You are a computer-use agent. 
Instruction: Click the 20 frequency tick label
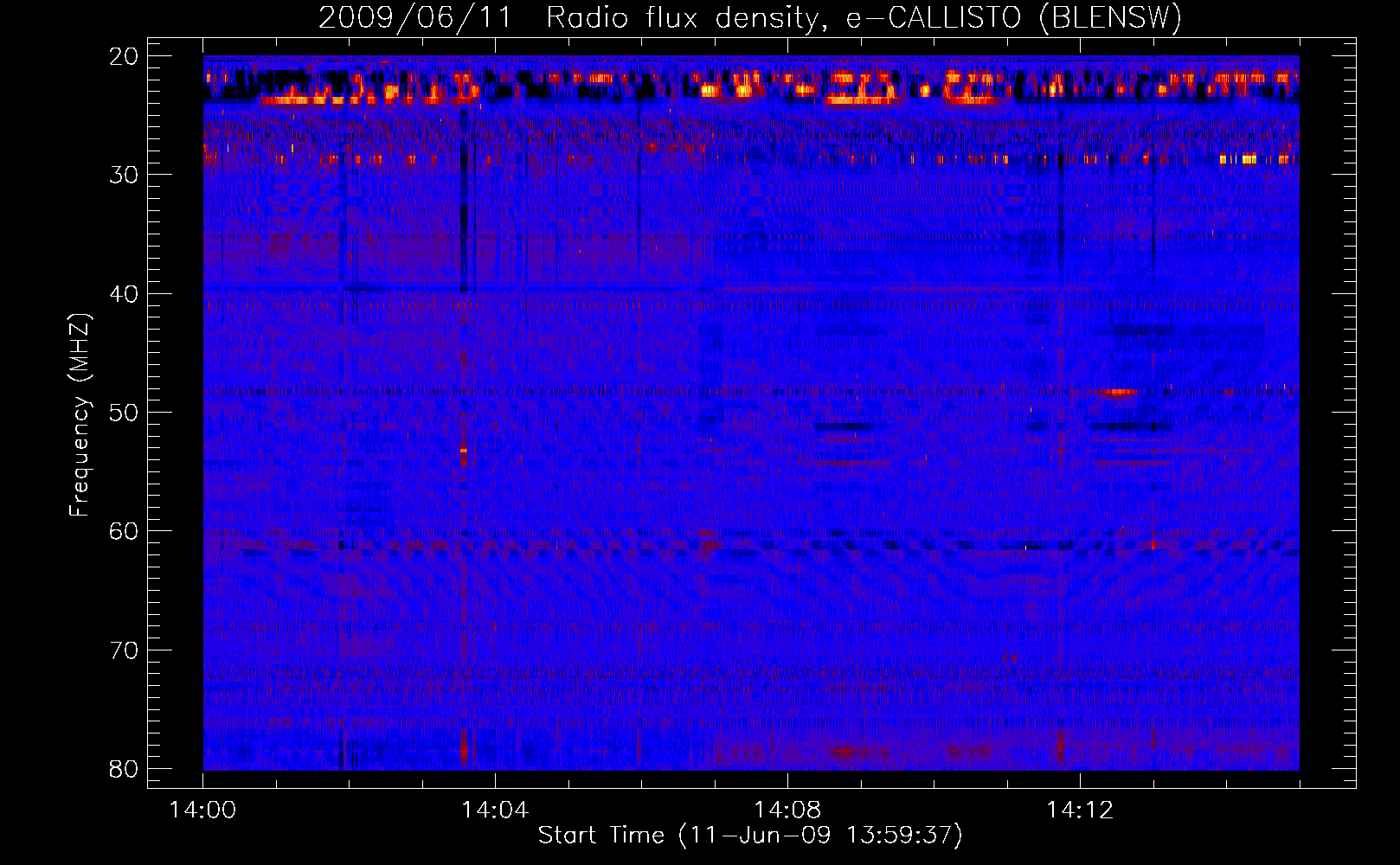[x=124, y=56]
